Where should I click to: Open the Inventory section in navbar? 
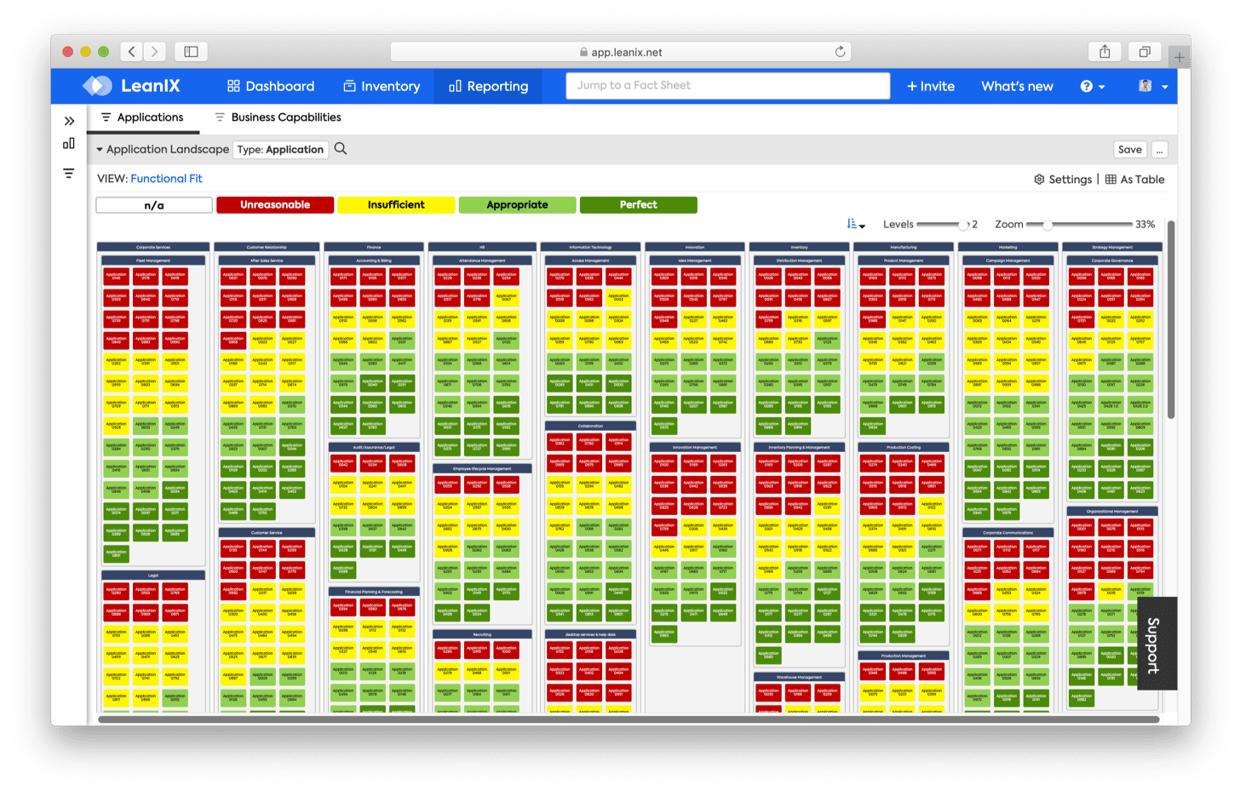coord(381,86)
